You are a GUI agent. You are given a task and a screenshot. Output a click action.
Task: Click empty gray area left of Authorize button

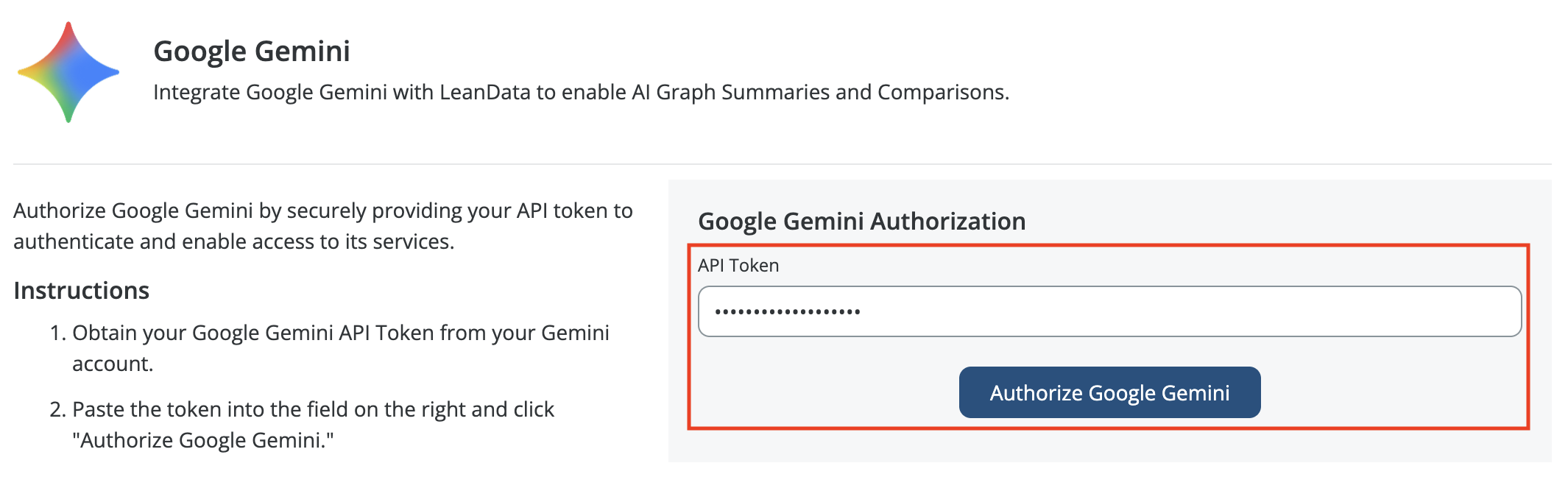pos(824,392)
